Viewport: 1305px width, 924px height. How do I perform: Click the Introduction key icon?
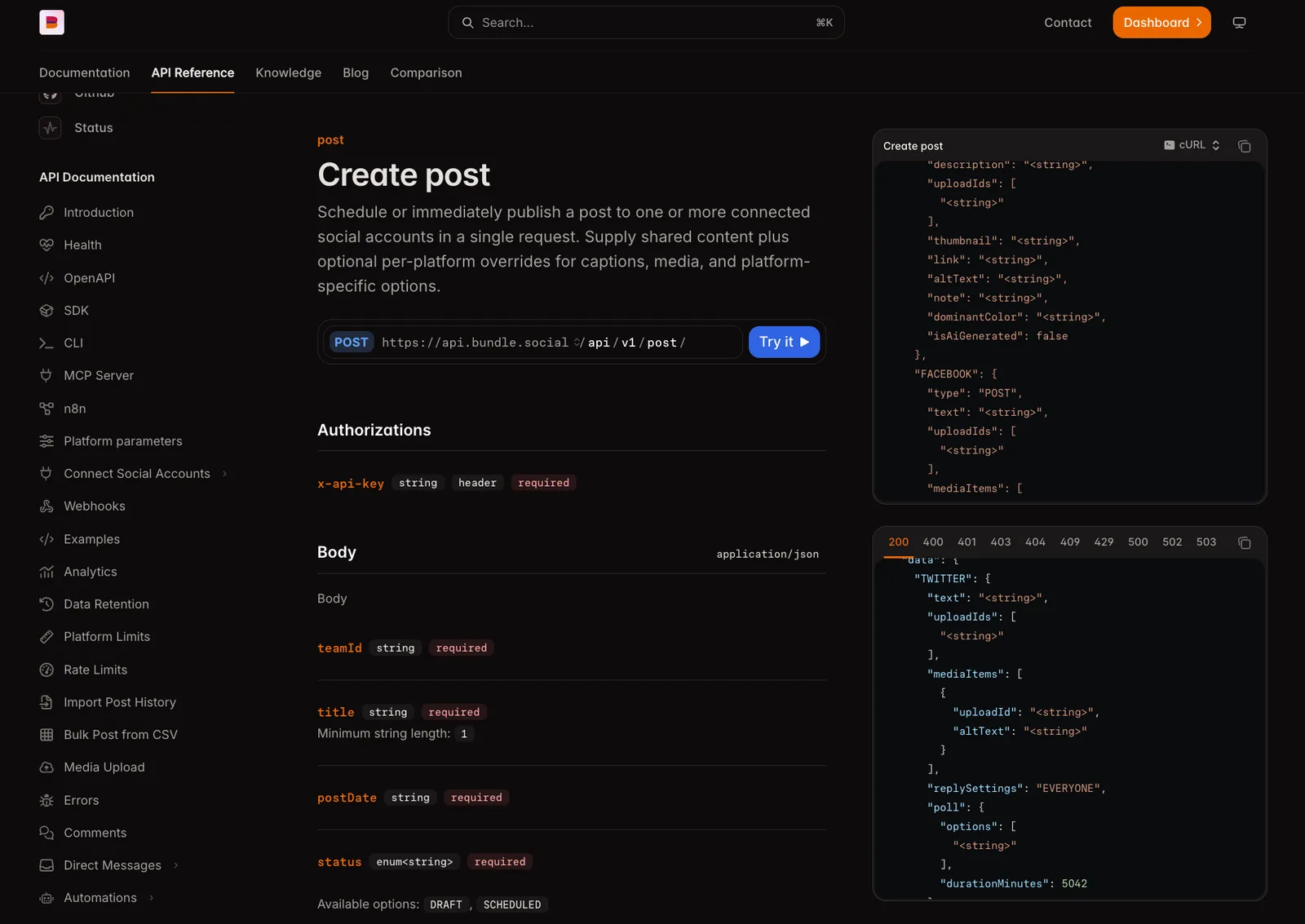coord(46,213)
